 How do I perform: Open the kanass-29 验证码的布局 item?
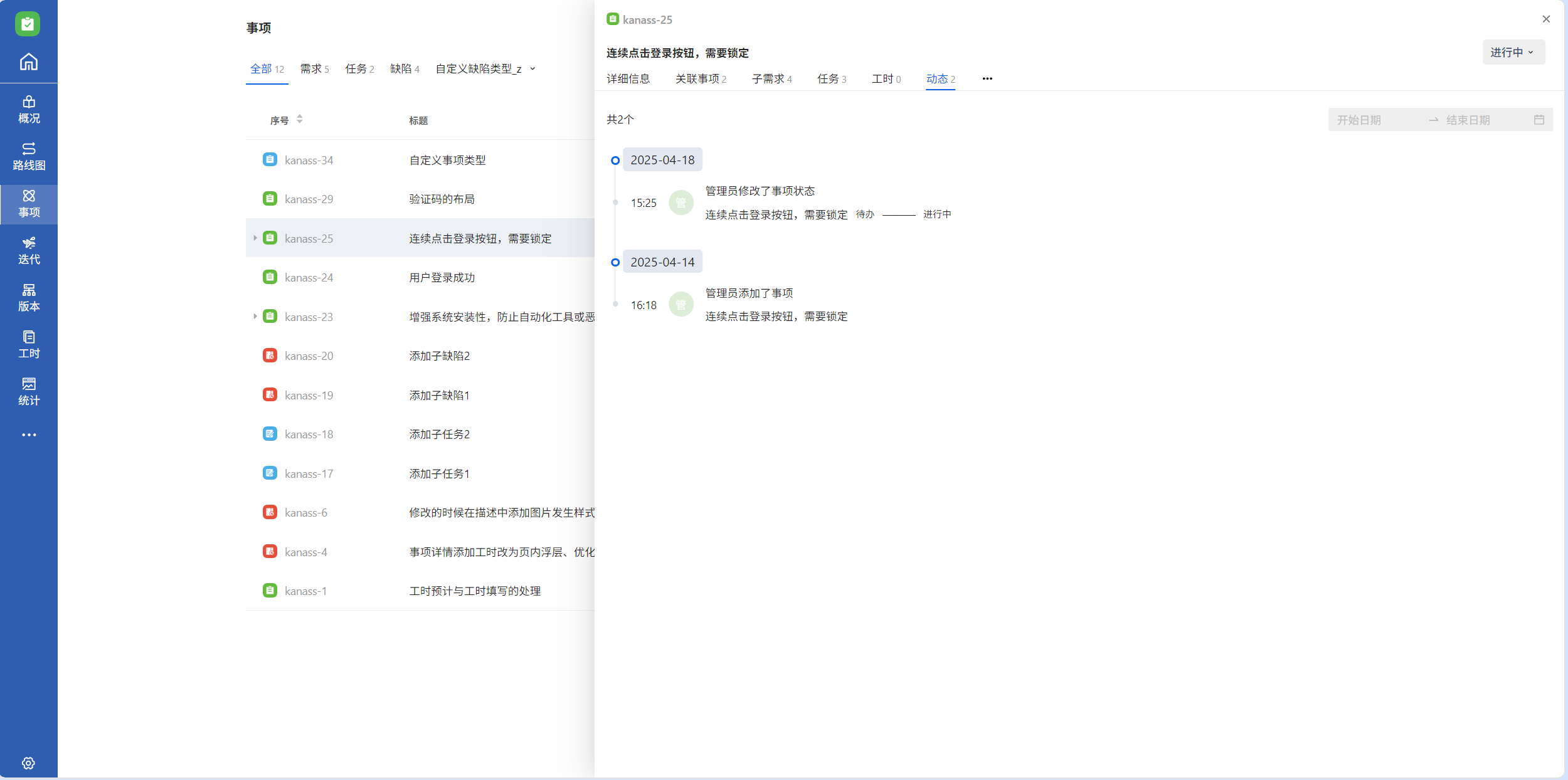coord(442,199)
